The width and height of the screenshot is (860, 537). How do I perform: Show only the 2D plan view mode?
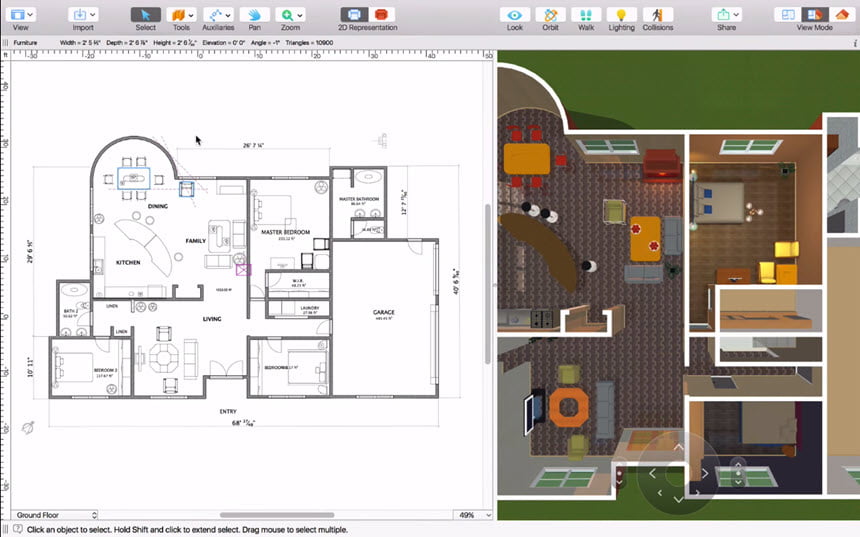[788, 15]
